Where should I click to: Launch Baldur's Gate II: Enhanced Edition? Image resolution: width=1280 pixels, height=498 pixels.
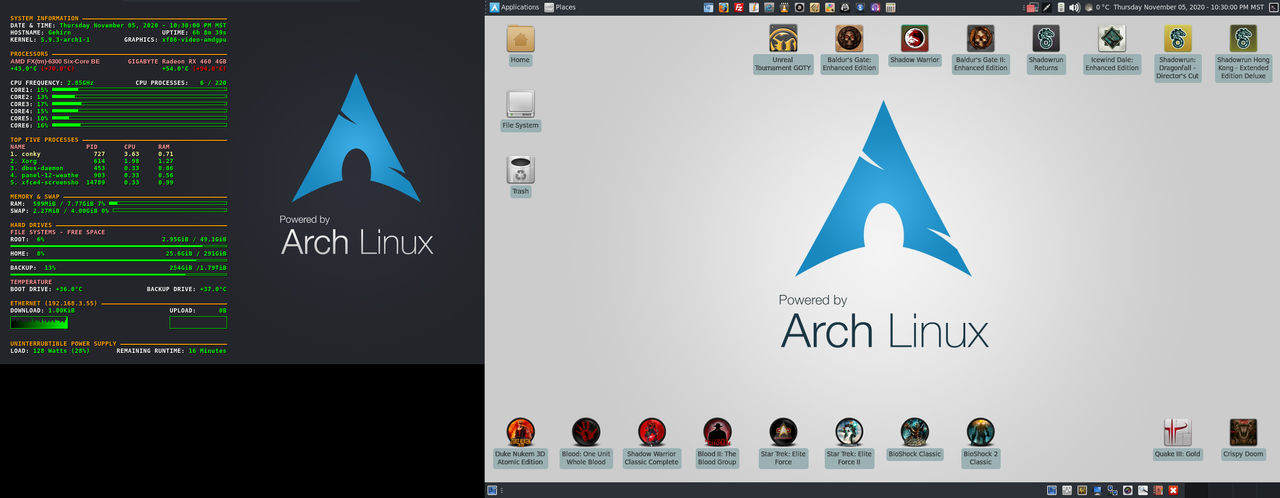981,48
